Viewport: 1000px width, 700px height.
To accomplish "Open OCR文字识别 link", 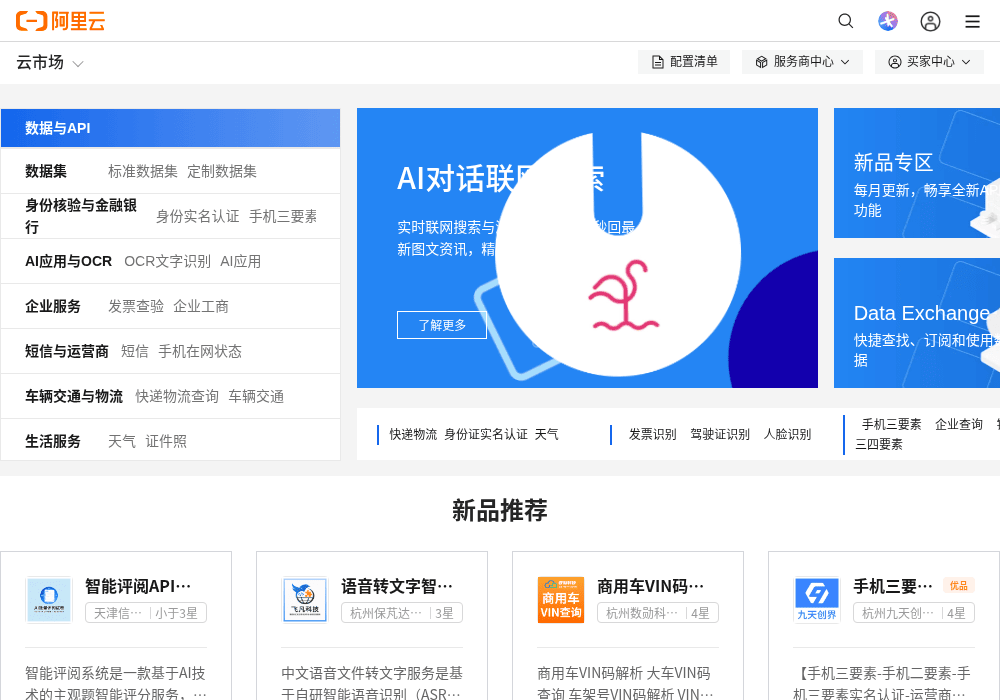I will click(x=167, y=261).
